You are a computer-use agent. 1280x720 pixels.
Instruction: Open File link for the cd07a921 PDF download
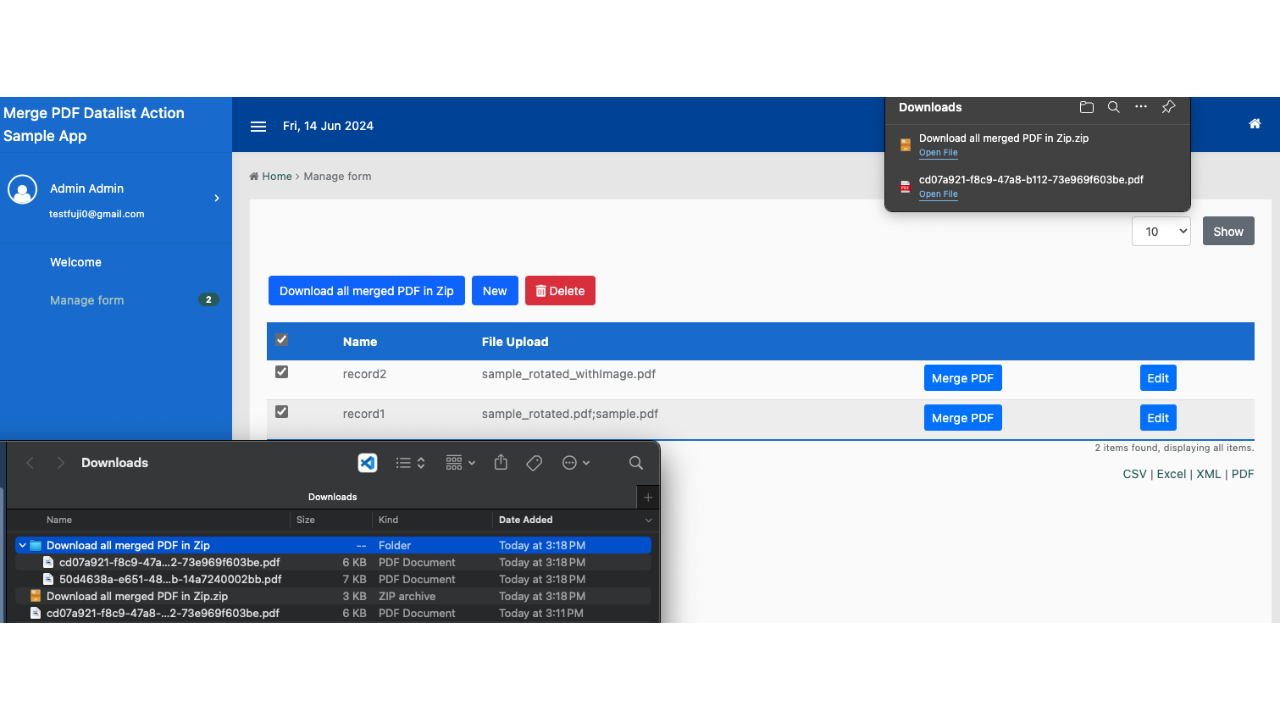coord(938,194)
